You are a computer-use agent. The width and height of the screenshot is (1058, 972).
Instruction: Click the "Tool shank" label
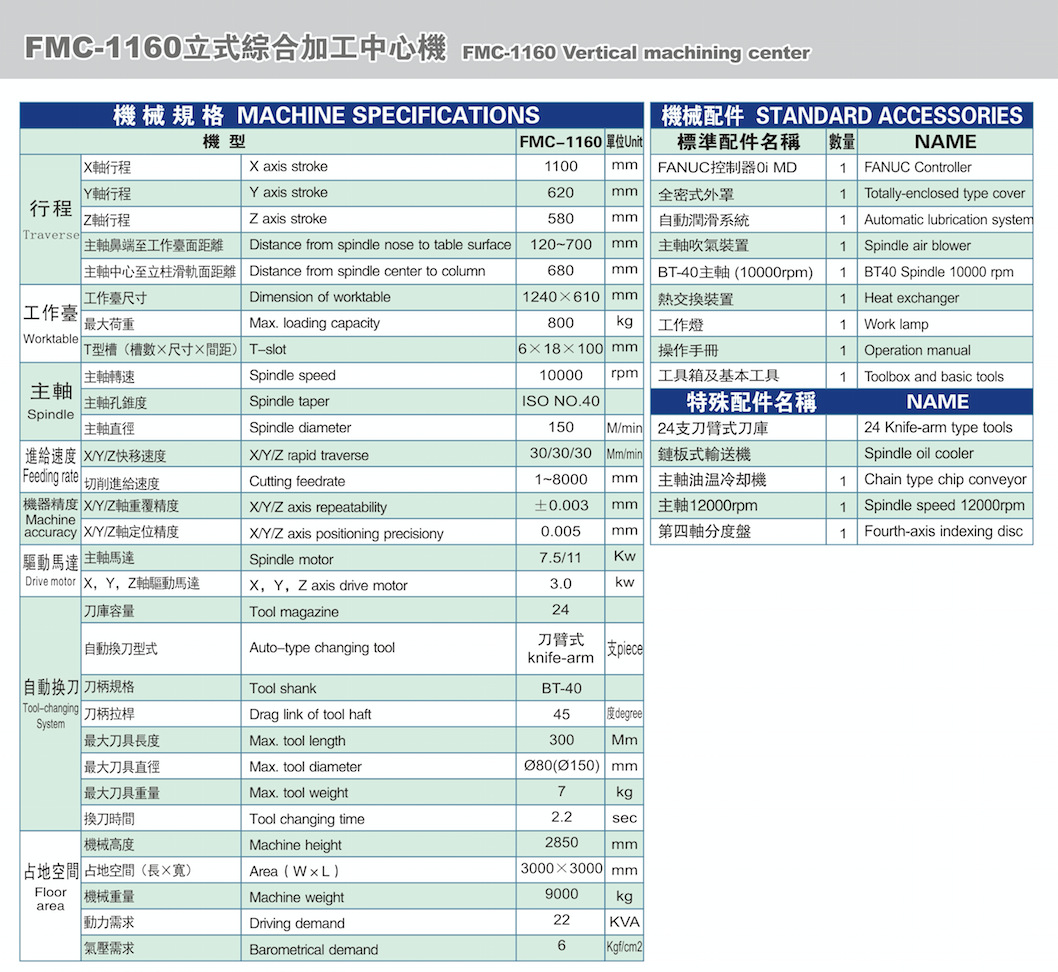point(283,688)
